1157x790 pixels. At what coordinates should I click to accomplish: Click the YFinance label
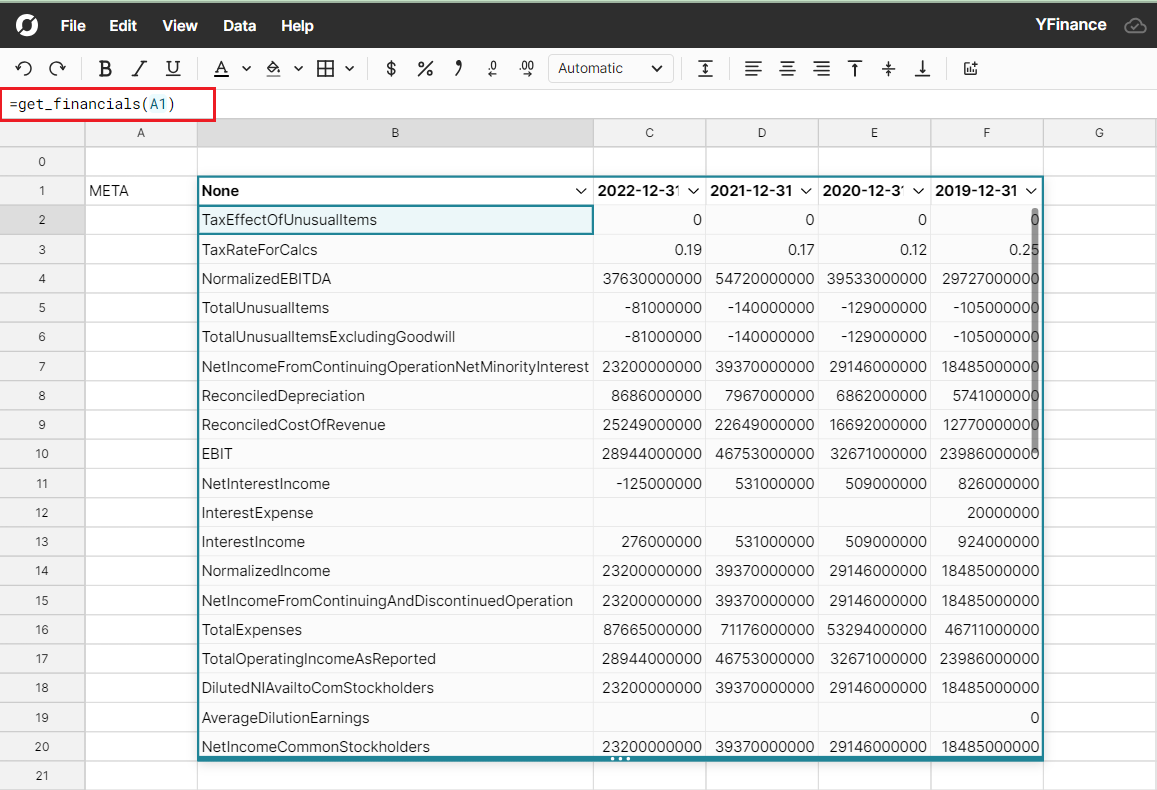pyautogui.click(x=1071, y=25)
